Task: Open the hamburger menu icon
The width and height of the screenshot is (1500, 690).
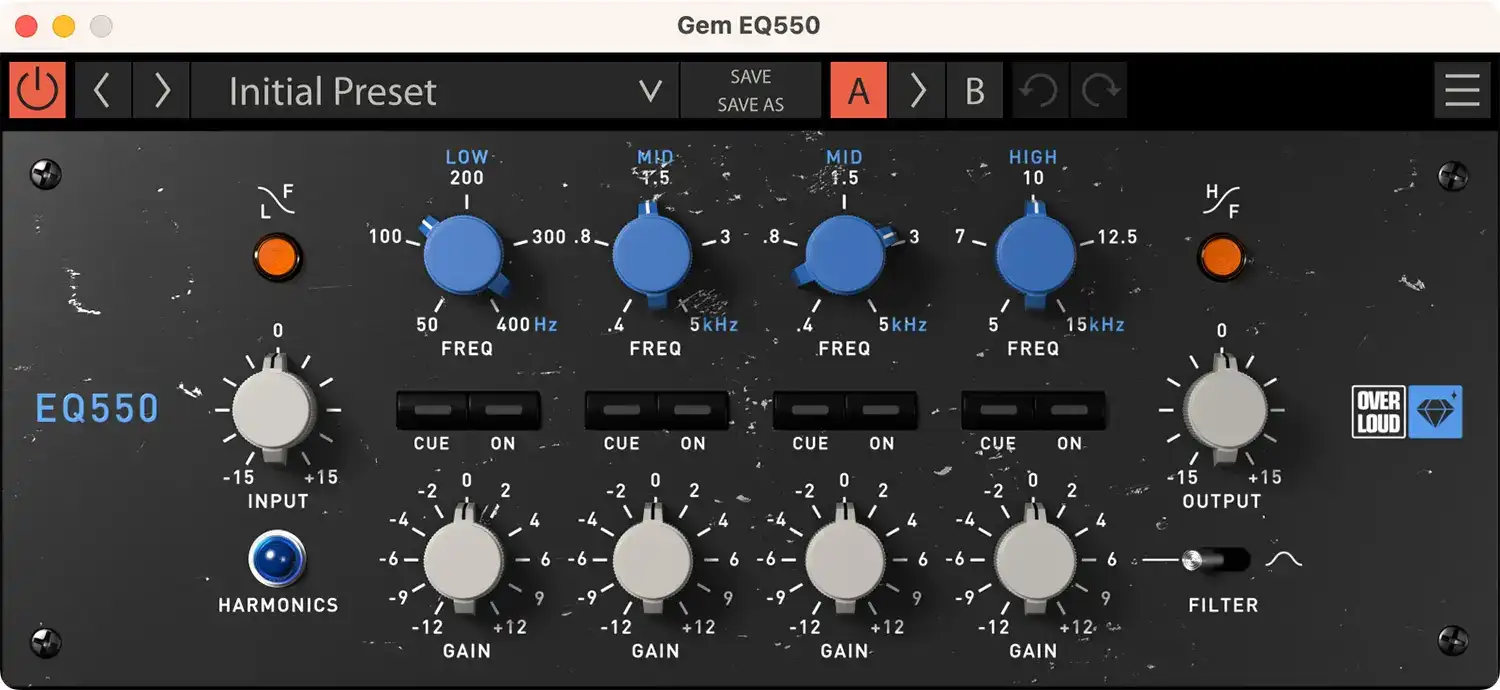Action: (x=1462, y=91)
